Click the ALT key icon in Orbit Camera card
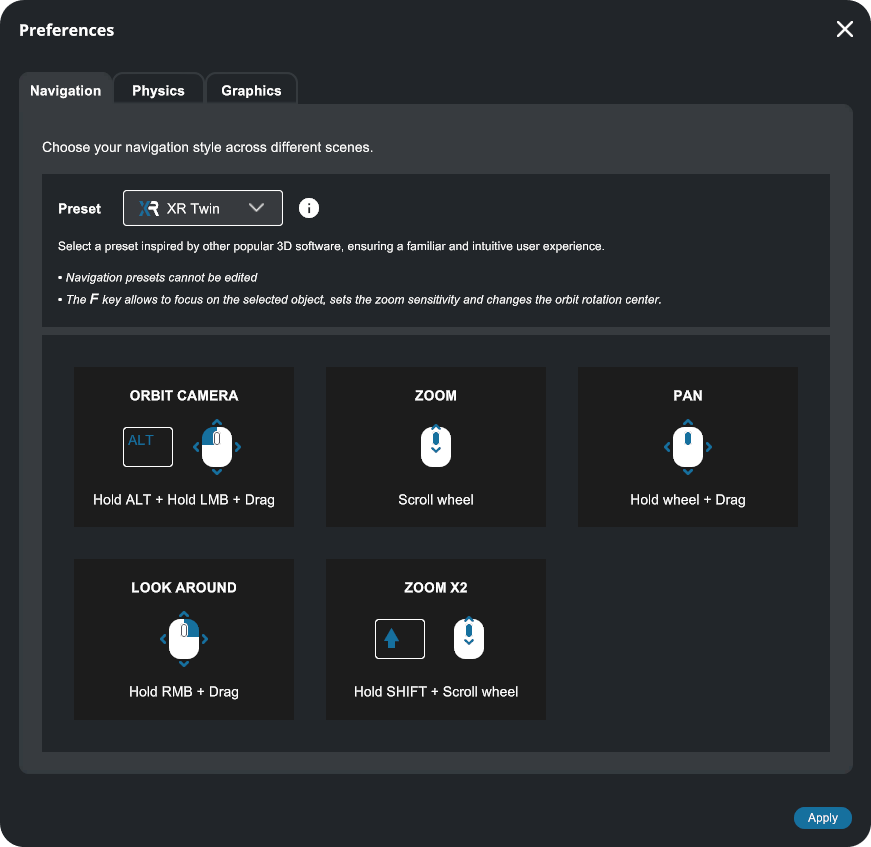Image resolution: width=871 pixels, height=847 pixels. point(147,447)
